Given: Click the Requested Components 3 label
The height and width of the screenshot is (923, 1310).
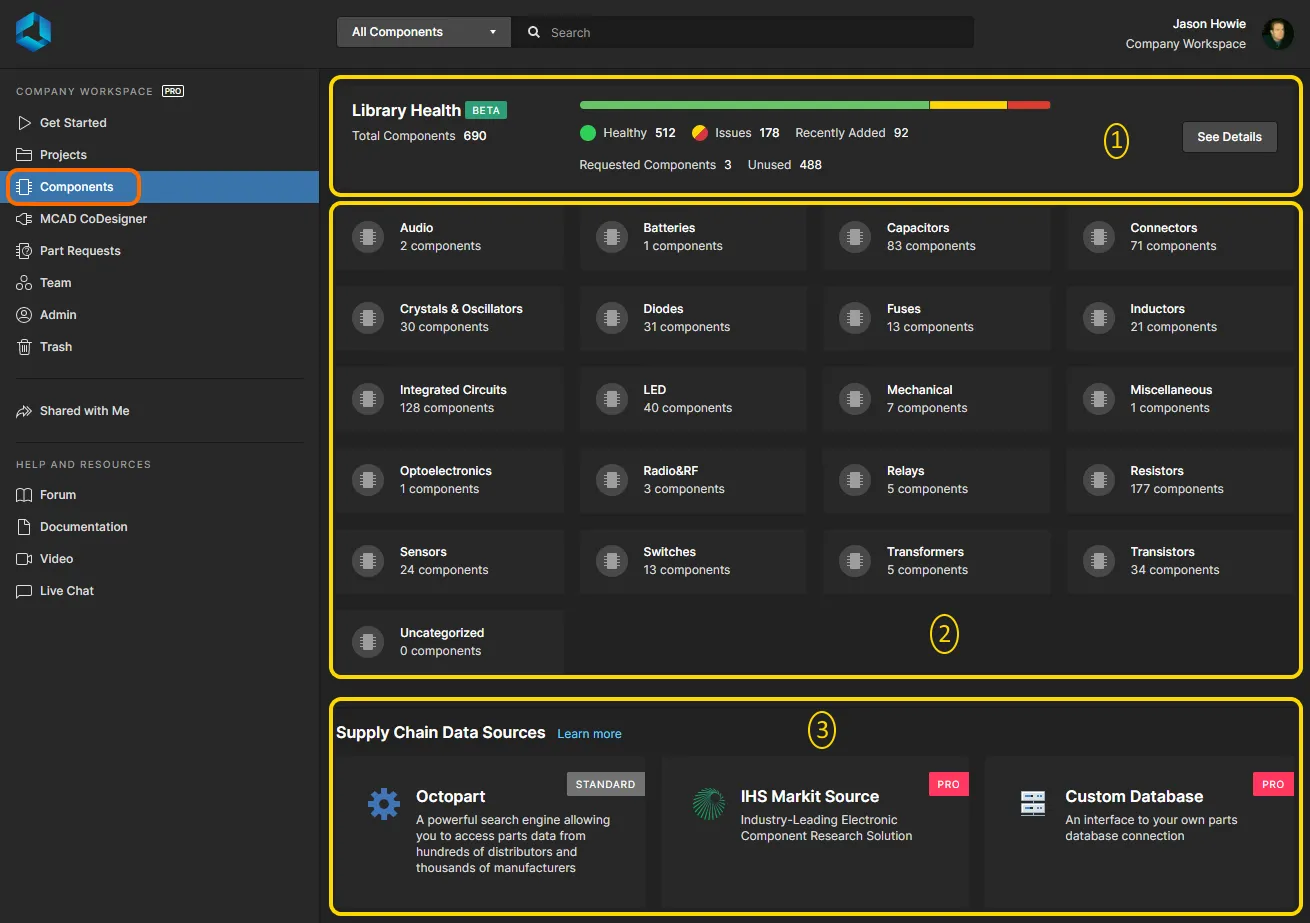Looking at the screenshot, I should coord(656,165).
